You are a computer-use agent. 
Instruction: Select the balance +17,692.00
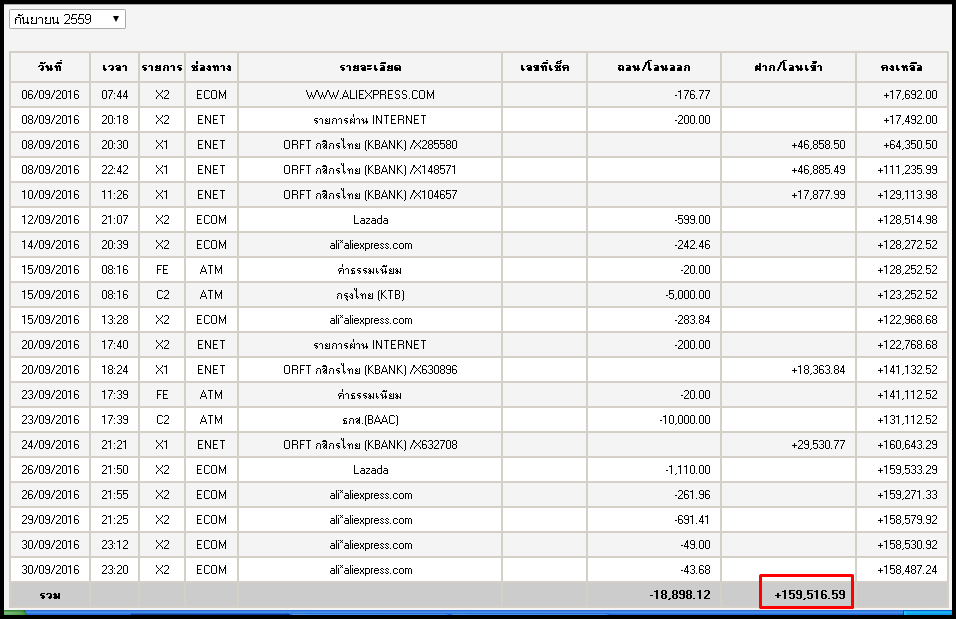[x=910, y=95]
